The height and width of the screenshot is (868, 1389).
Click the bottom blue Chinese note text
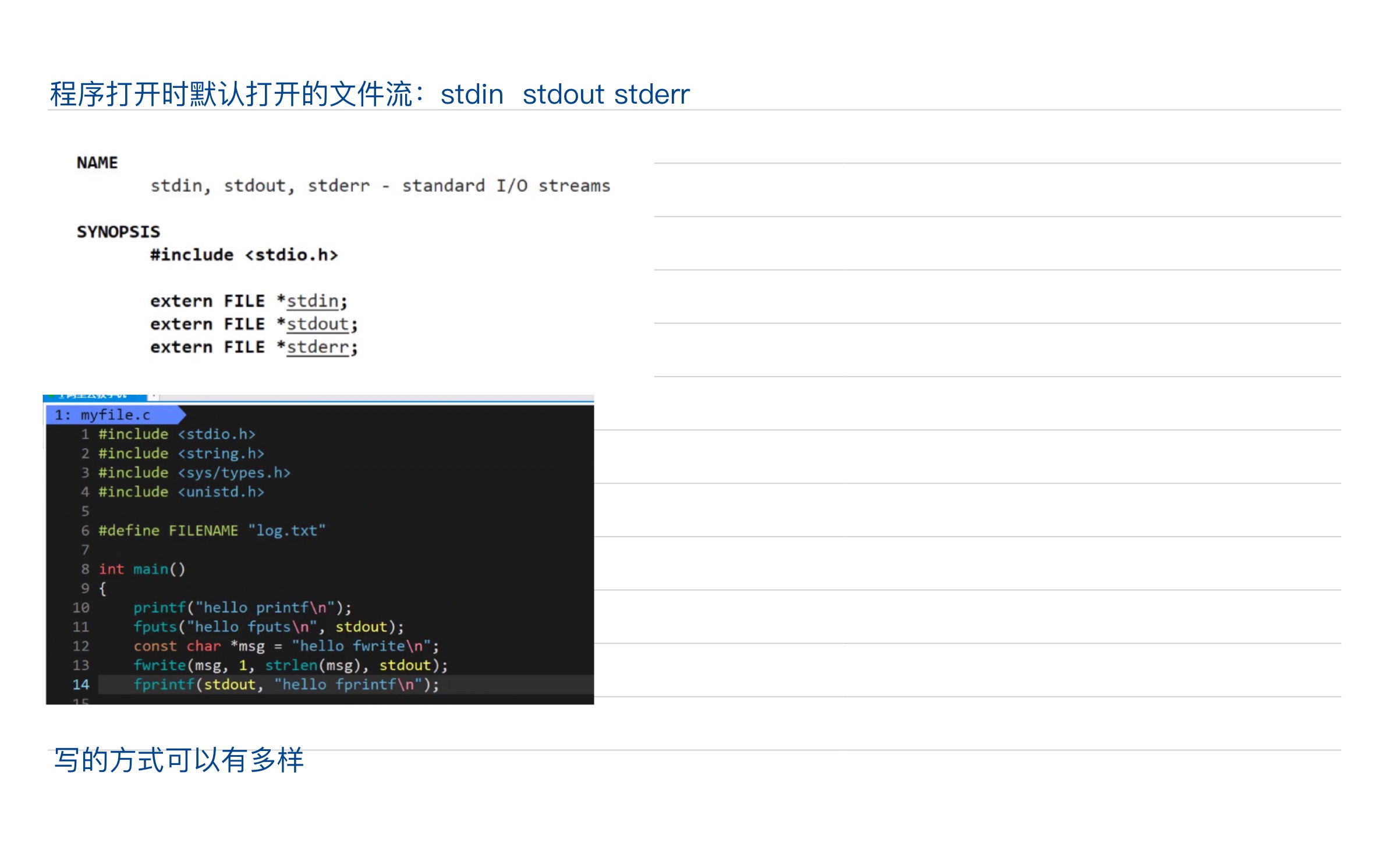179,760
